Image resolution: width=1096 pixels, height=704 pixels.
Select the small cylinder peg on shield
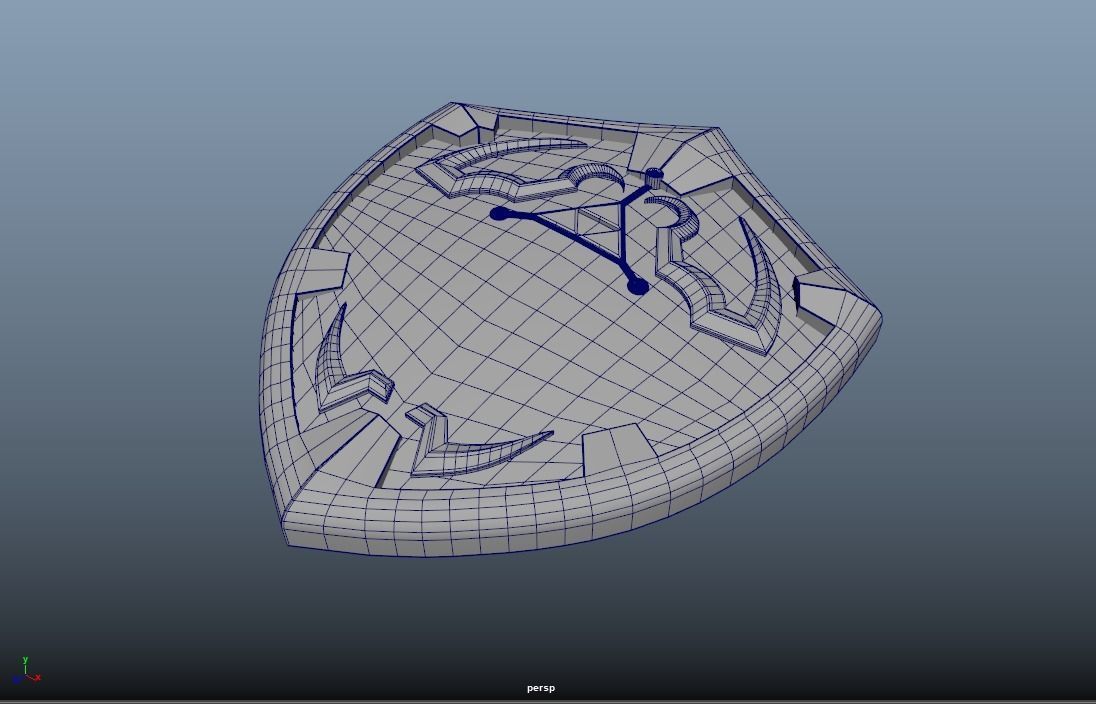pyautogui.click(x=654, y=178)
